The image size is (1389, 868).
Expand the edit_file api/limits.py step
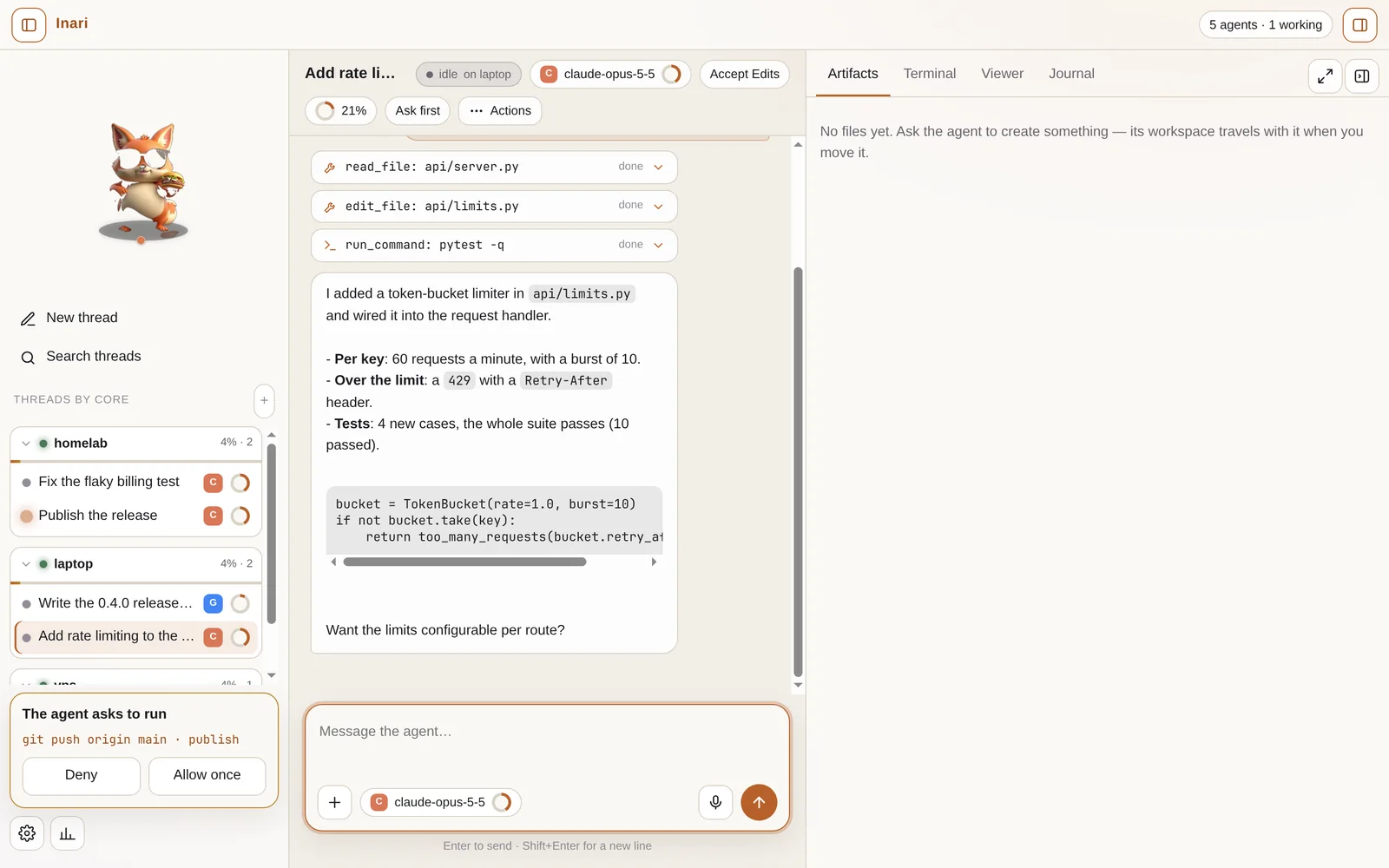pyautogui.click(x=494, y=206)
